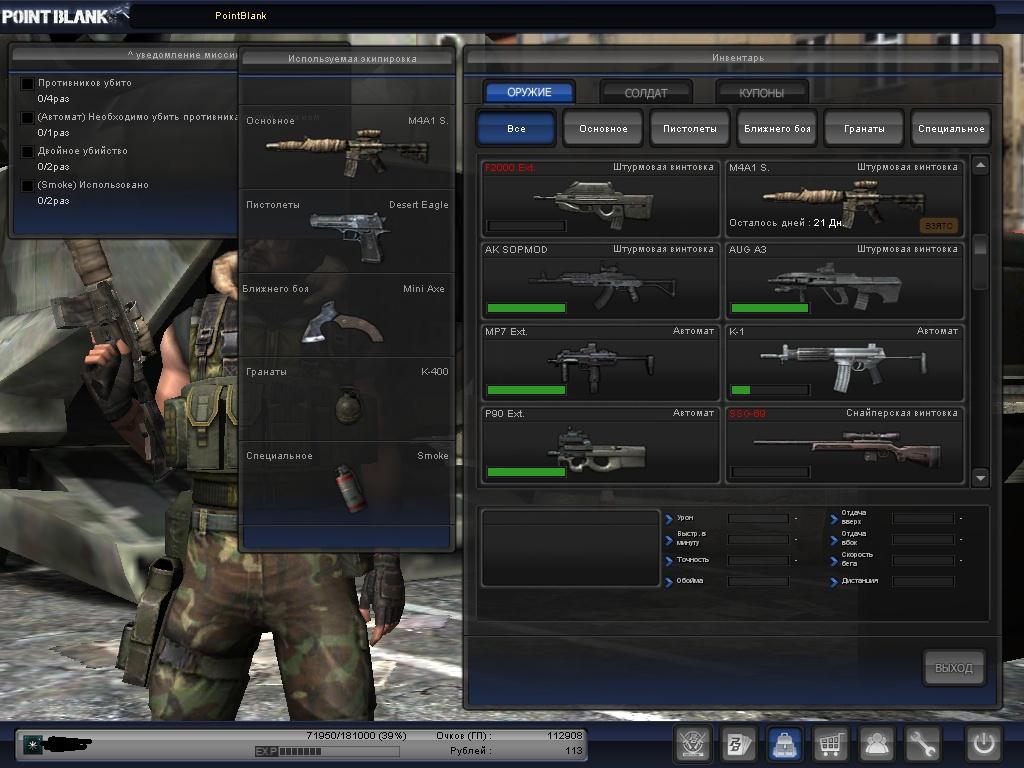The image size is (1024, 768).
Task: Open settings with the wrench icon
Action: [923, 744]
